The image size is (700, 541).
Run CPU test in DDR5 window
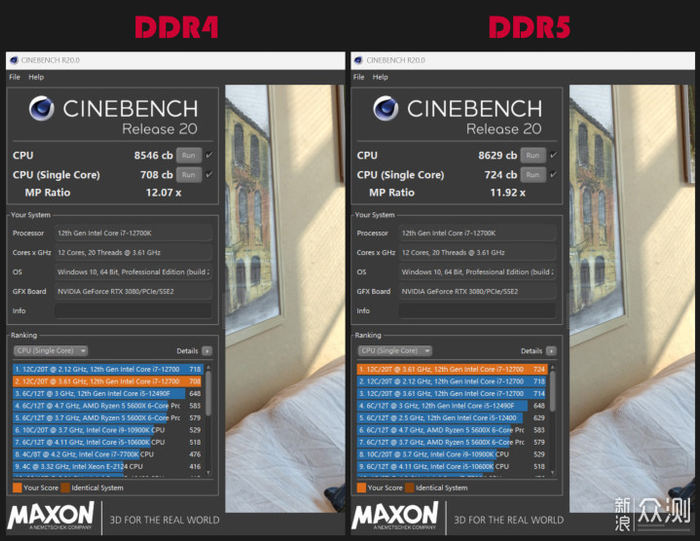(x=533, y=155)
